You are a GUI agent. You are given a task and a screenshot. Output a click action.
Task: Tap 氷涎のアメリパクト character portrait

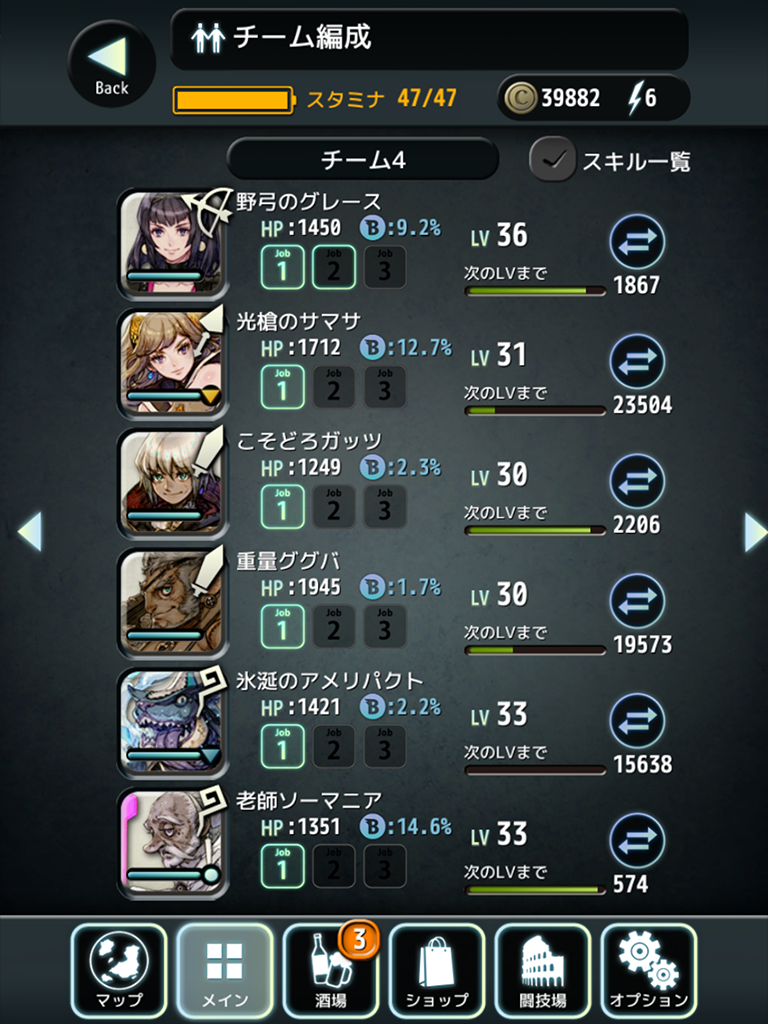point(172,722)
